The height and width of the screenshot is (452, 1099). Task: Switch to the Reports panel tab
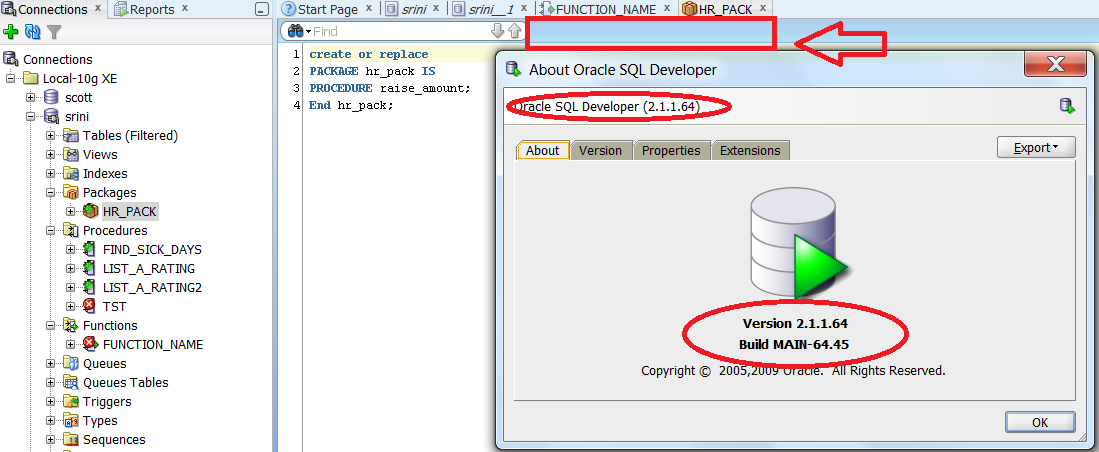[x=152, y=9]
